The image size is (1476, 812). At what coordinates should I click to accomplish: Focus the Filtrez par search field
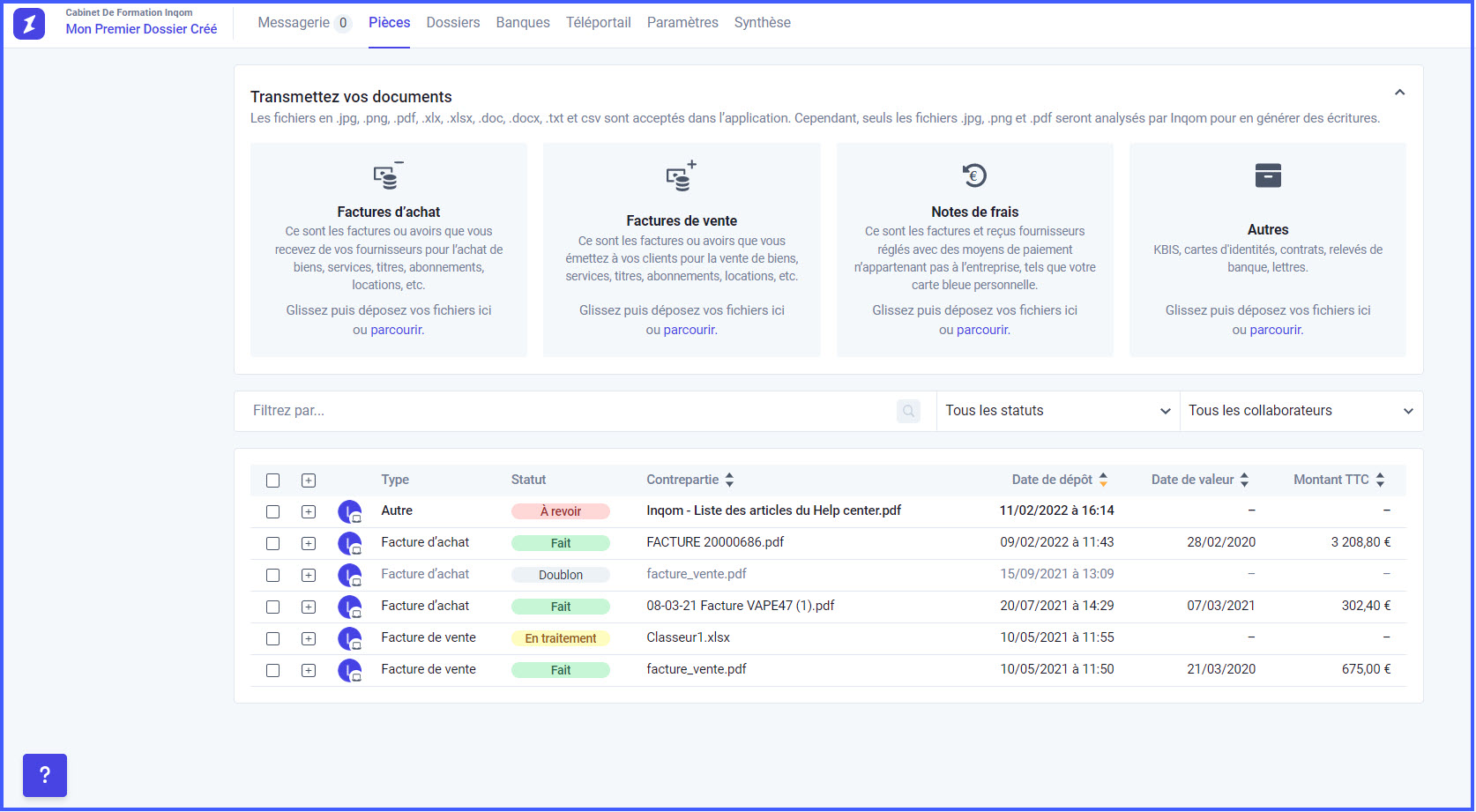click(x=564, y=411)
